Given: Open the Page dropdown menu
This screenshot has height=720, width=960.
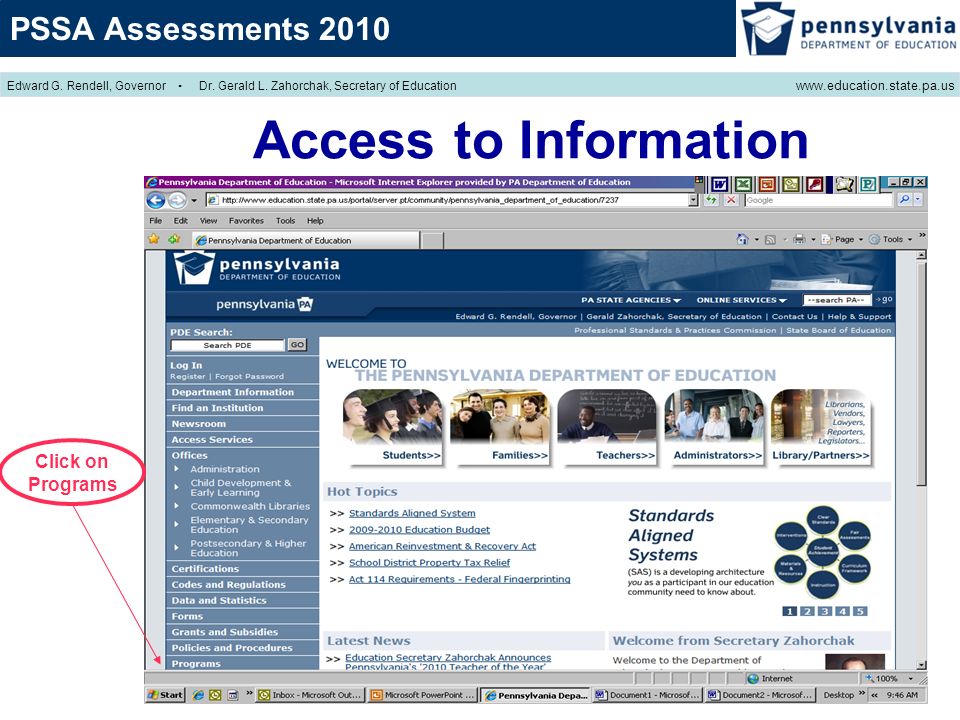Looking at the screenshot, I should click(843, 239).
